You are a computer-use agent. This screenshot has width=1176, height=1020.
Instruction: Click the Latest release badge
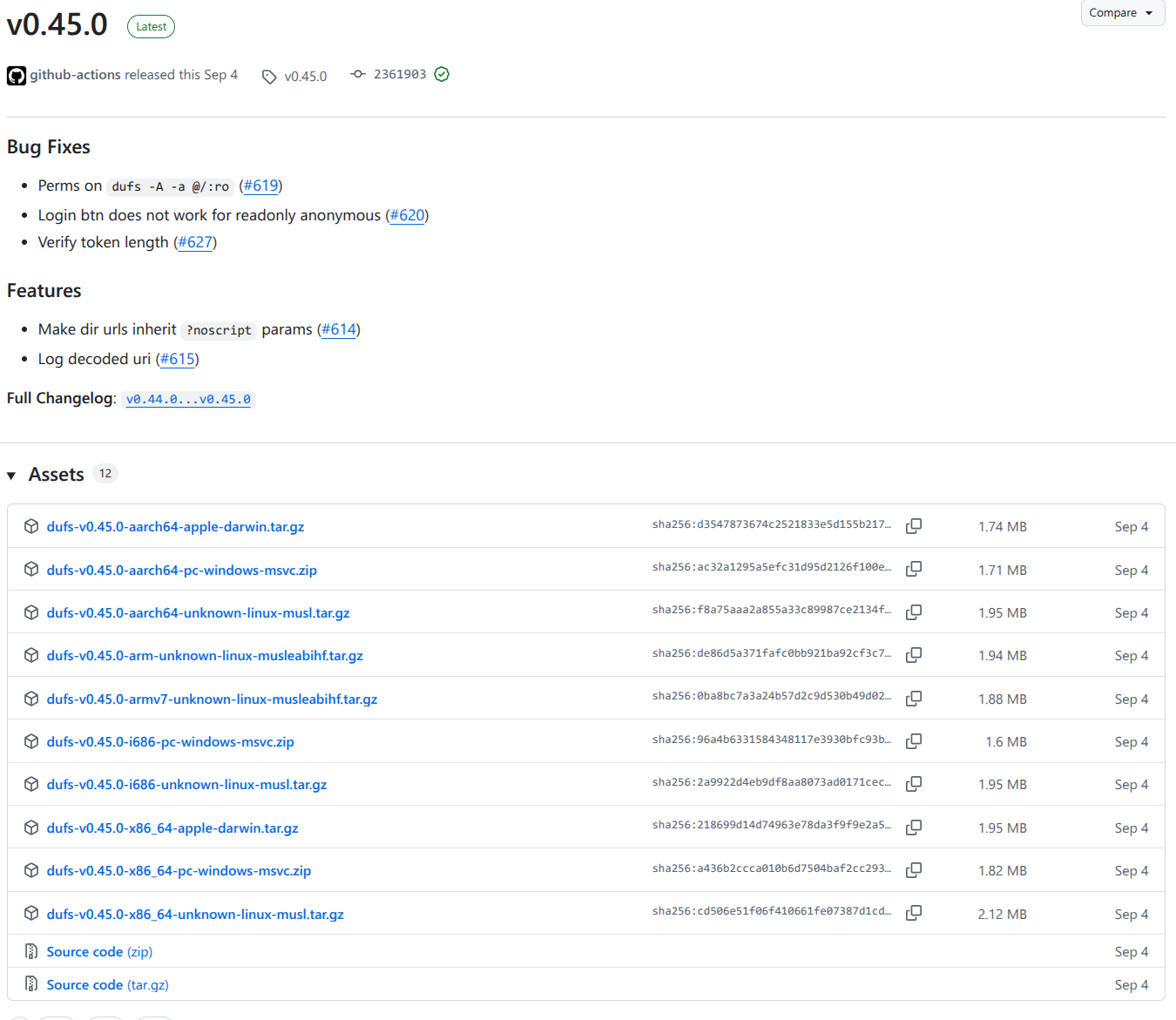(x=151, y=27)
